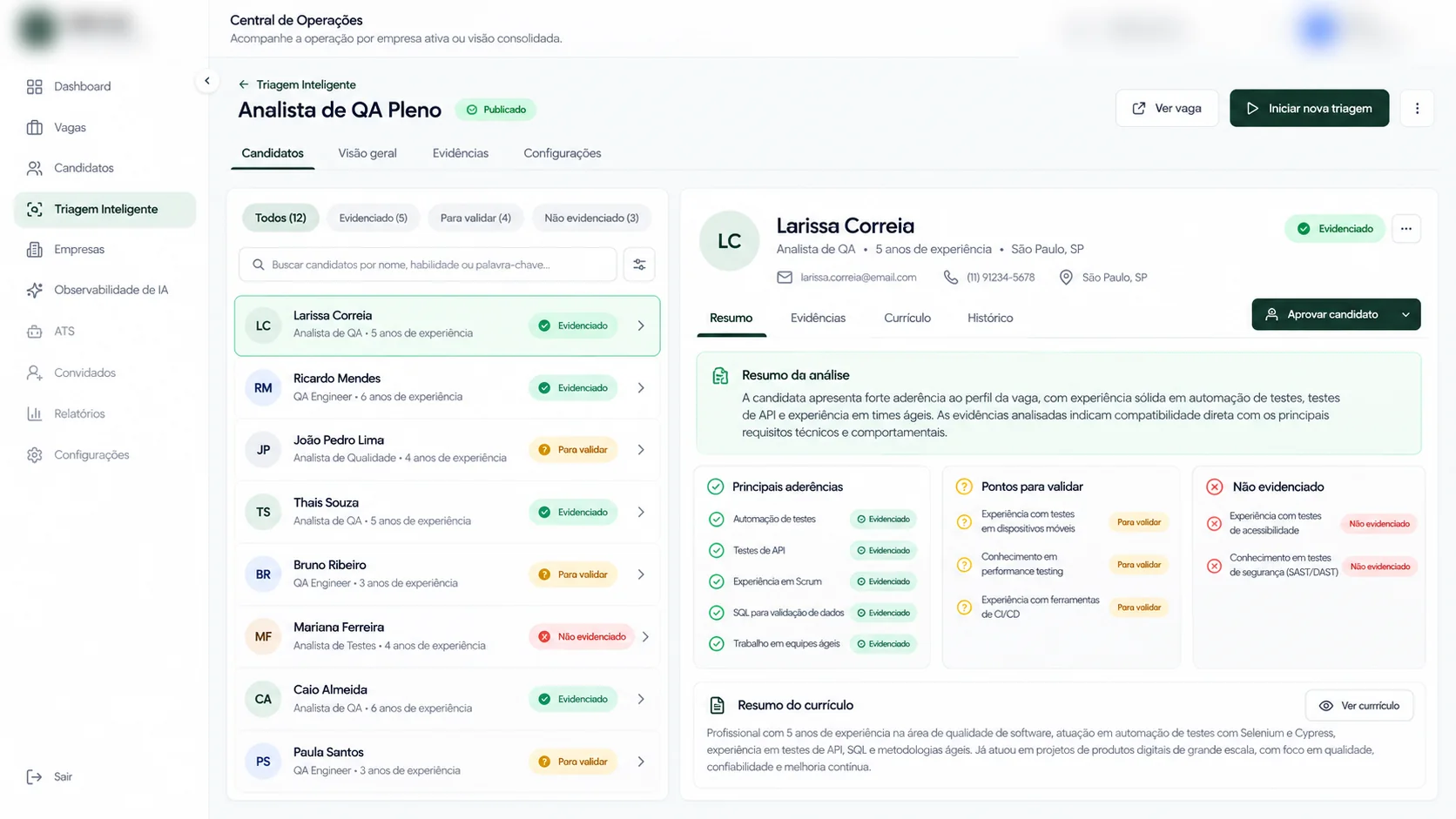Click the Sair logout icon
Image resolution: width=1456 pixels, height=819 pixels.
point(34,776)
